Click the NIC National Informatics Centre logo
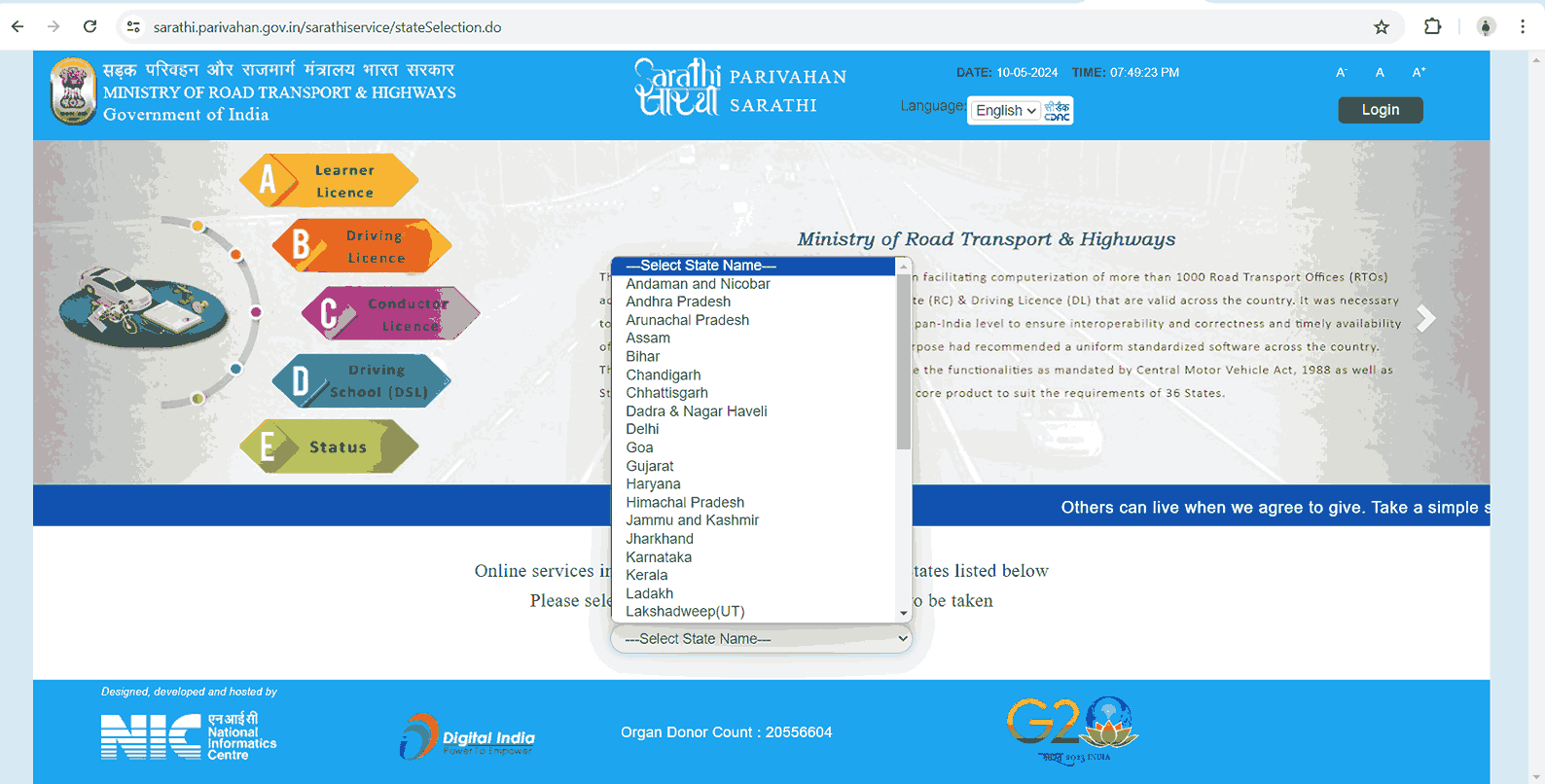This screenshot has height=784, width=1545. (x=189, y=736)
